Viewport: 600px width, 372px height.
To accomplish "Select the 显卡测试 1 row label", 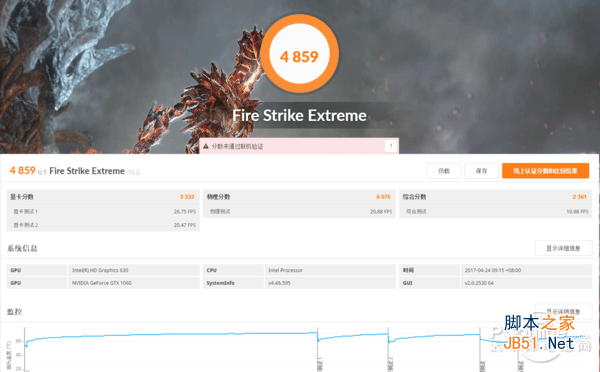I will (26, 211).
